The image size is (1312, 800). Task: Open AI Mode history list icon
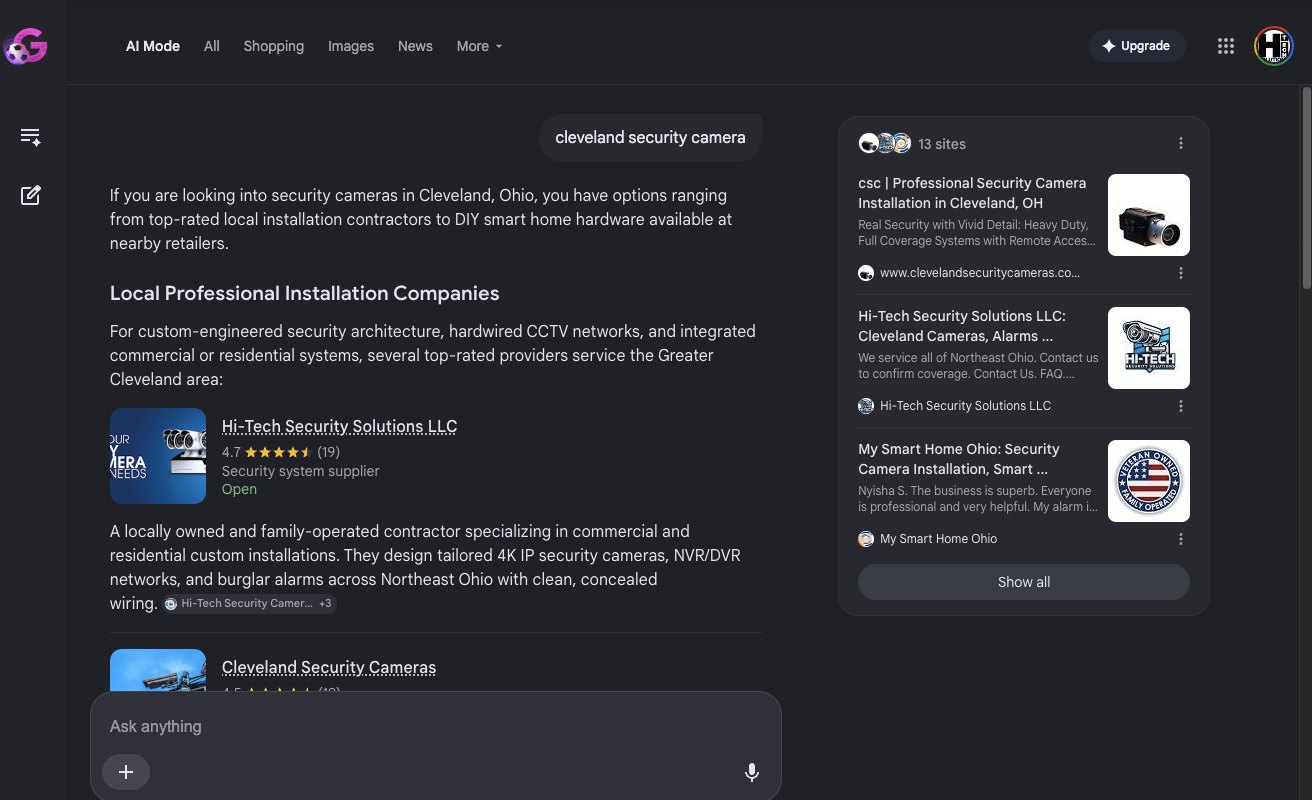tap(30, 137)
